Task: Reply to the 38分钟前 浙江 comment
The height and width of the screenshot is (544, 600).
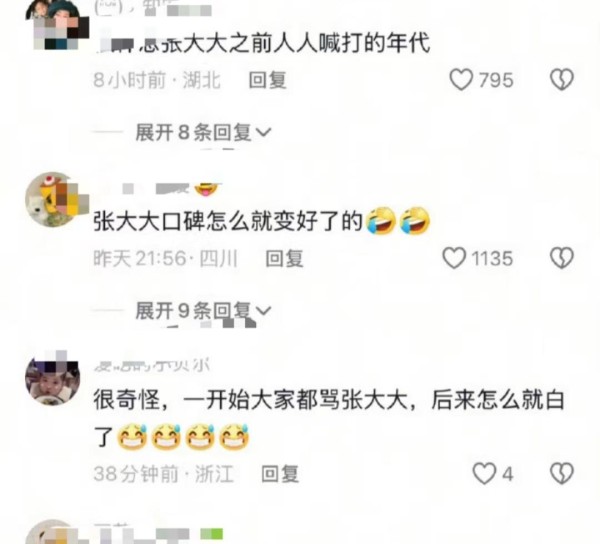Action: (280, 474)
